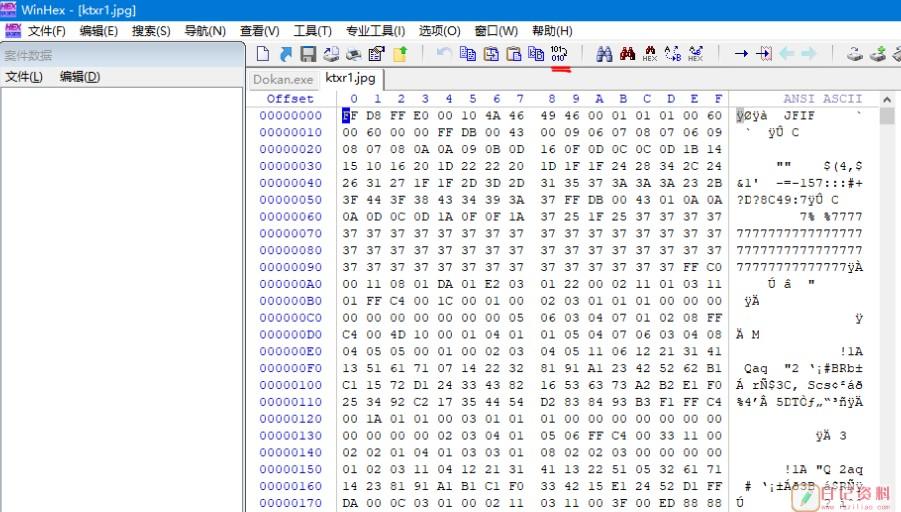Click offset 00000170 row label

coord(291,503)
